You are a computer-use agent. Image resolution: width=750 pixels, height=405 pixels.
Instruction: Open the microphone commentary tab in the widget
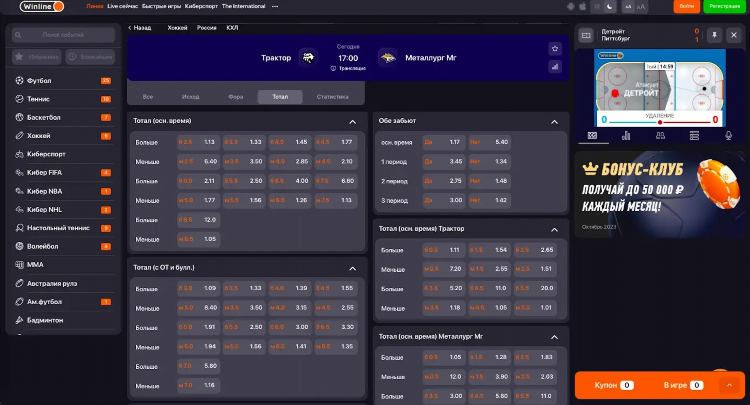pos(728,136)
